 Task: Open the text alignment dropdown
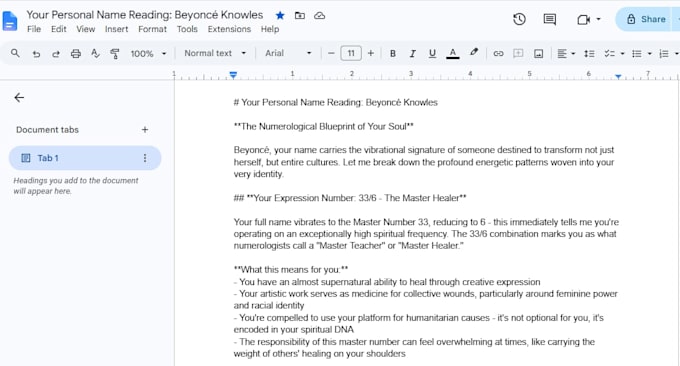pos(566,53)
